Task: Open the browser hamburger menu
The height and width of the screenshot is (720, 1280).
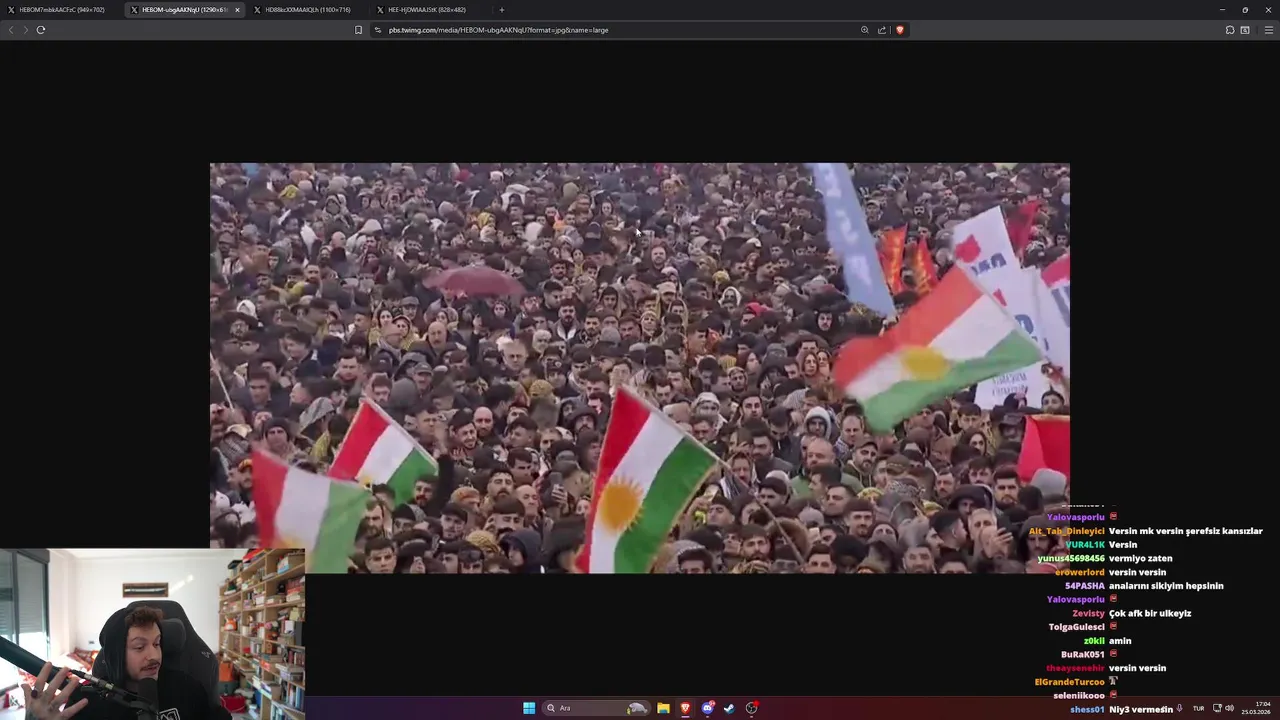Action: tap(1269, 30)
